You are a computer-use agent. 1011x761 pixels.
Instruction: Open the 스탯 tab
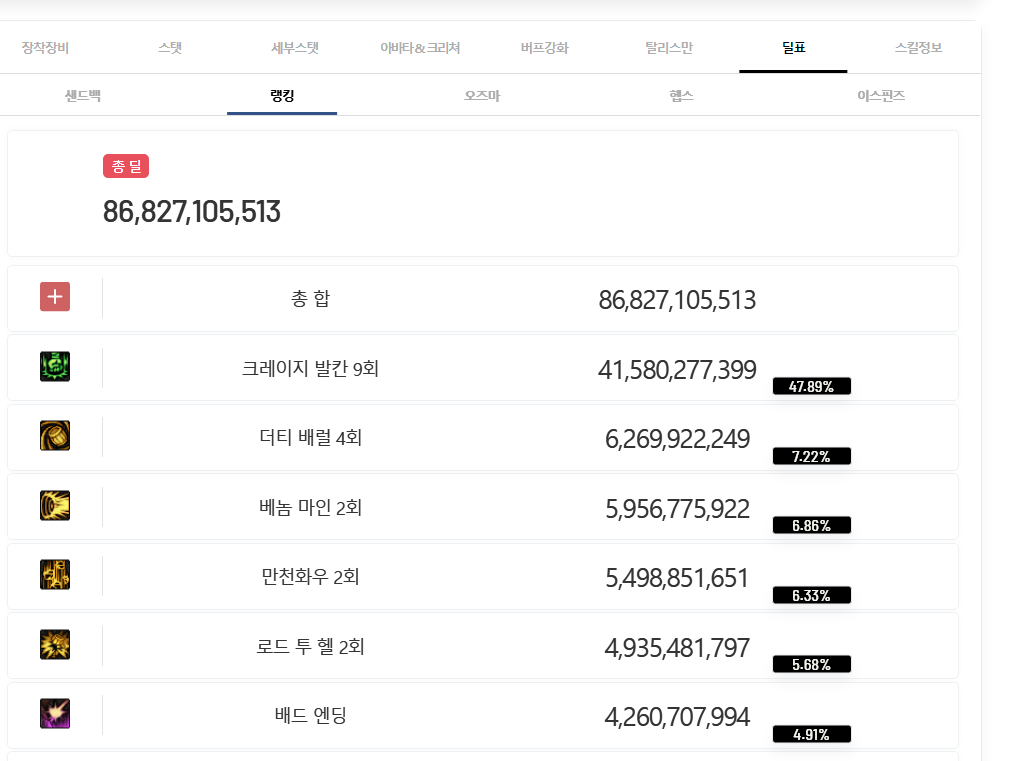(170, 48)
